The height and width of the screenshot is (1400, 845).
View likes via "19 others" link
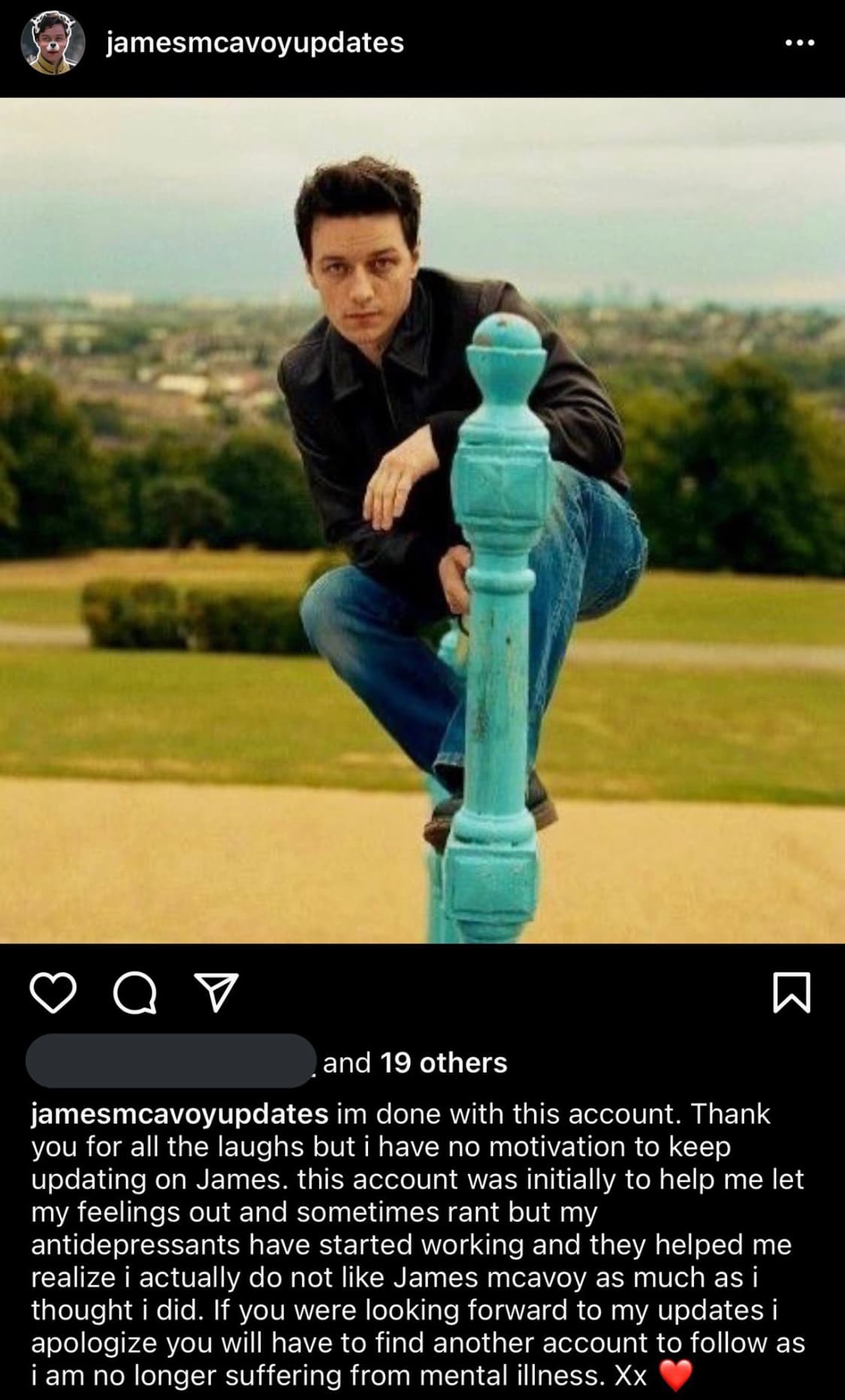coord(443,1062)
